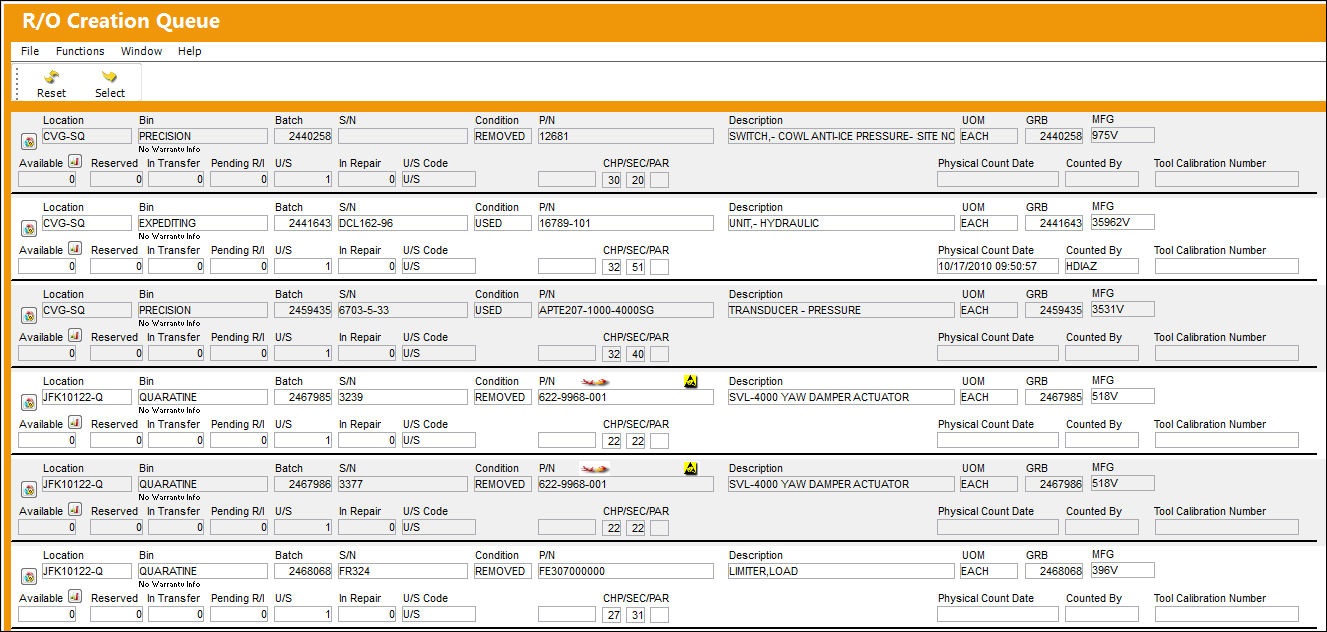Open the row icon for batch 2459435

[28, 316]
